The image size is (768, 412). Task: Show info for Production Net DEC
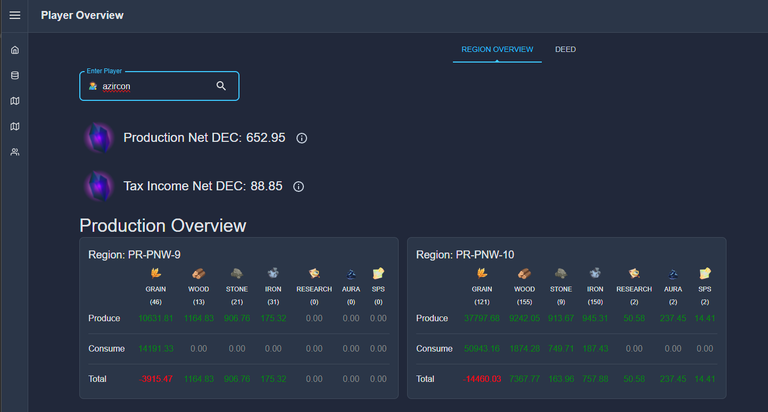302,138
